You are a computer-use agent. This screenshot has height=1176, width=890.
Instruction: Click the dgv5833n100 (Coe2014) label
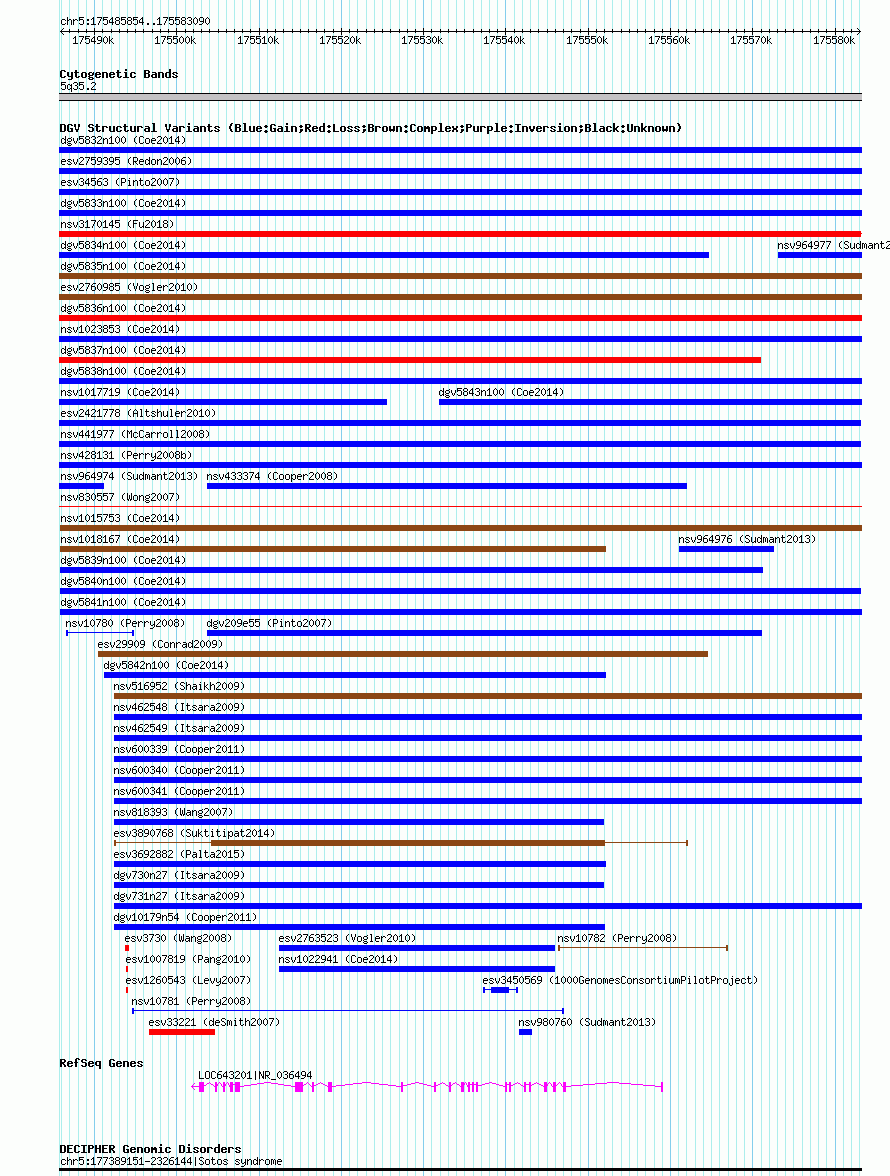tap(123, 203)
